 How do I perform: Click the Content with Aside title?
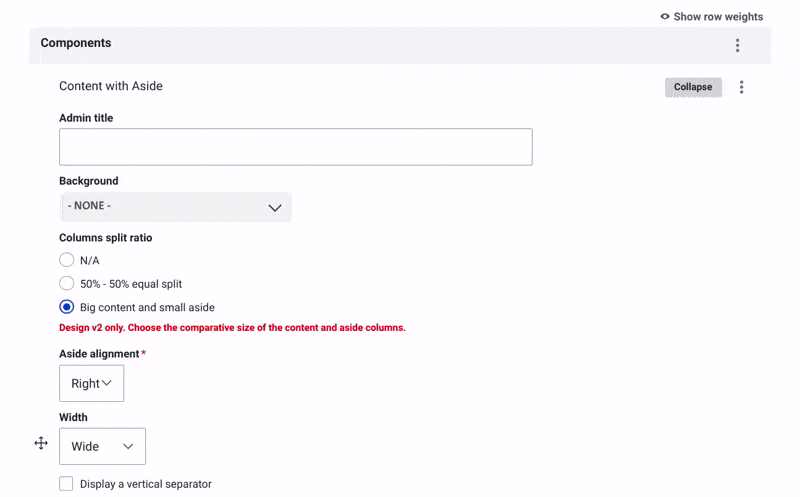tap(111, 86)
